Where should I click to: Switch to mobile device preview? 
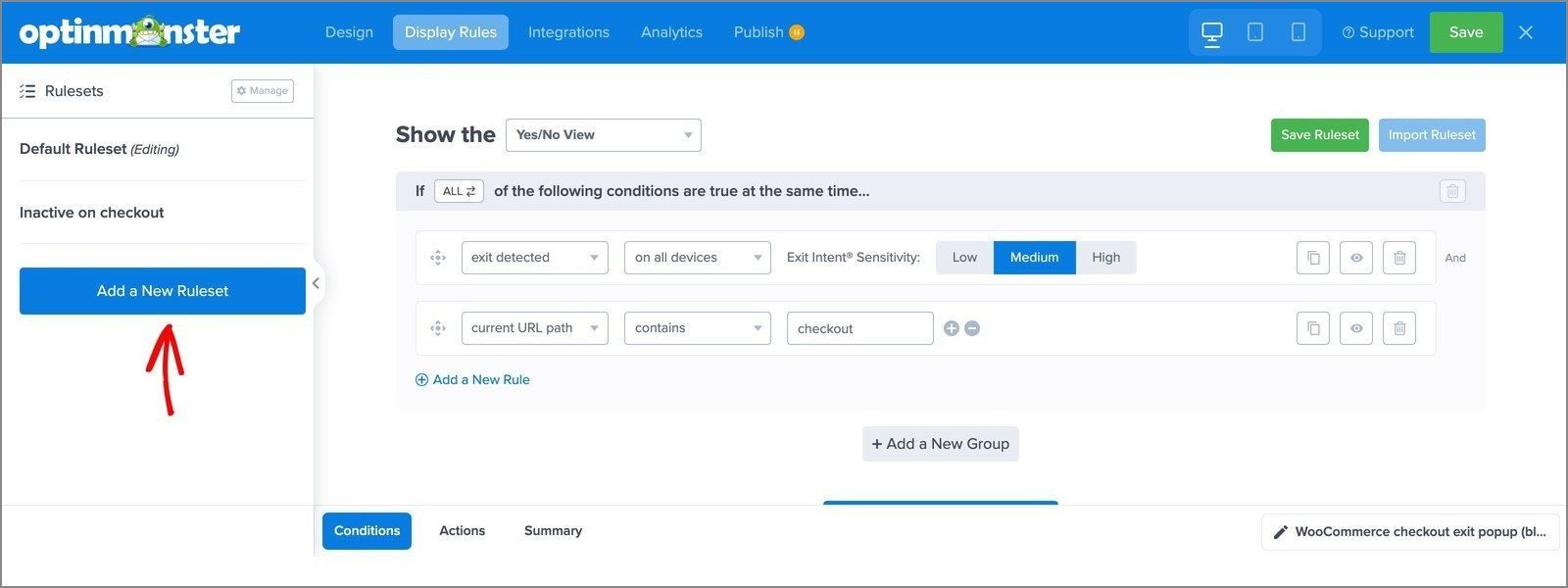coord(1298,32)
